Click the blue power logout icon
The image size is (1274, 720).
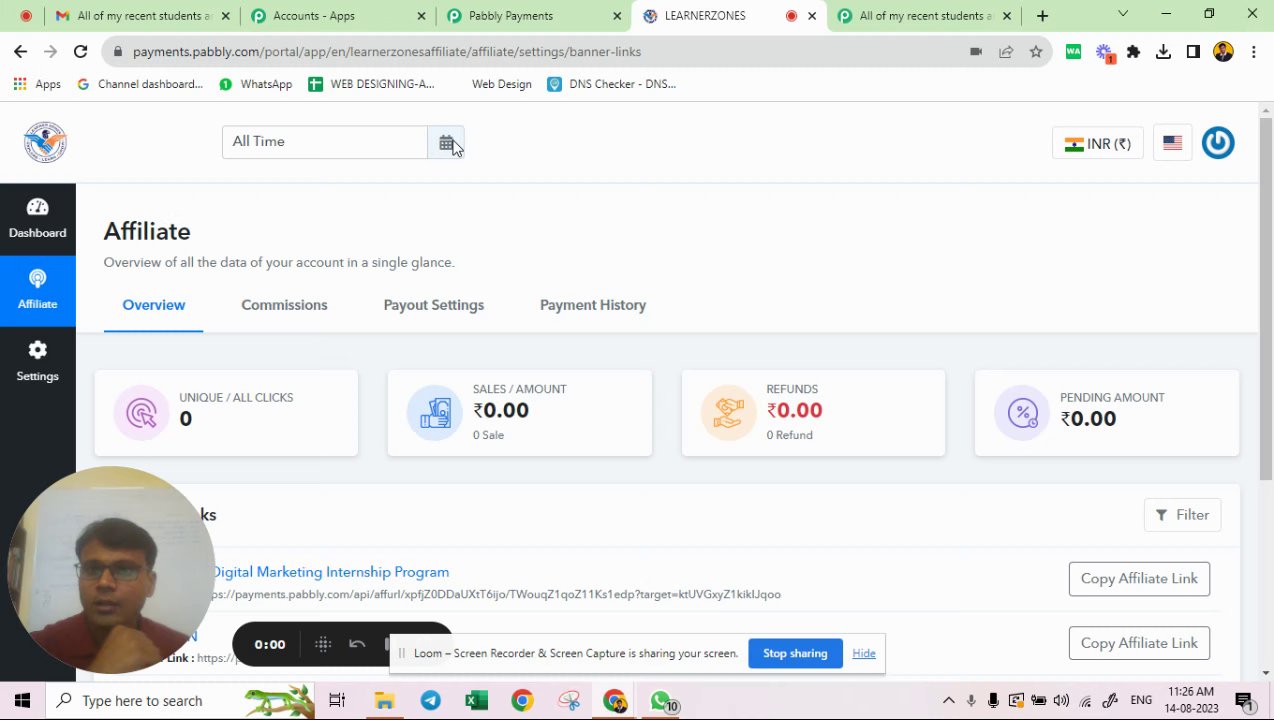point(1217,143)
